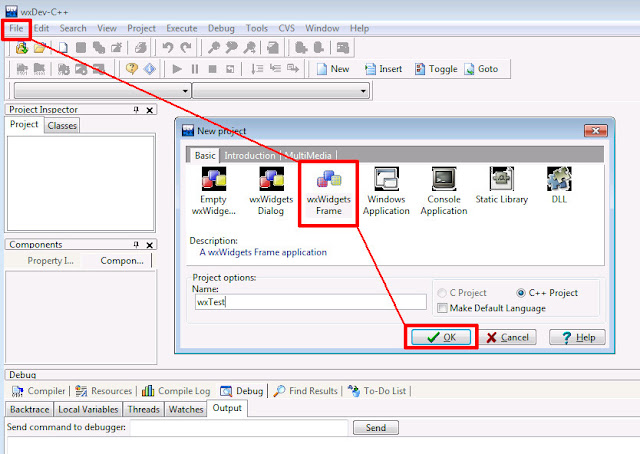Open the Project menu
640x454 pixels.
click(141, 28)
